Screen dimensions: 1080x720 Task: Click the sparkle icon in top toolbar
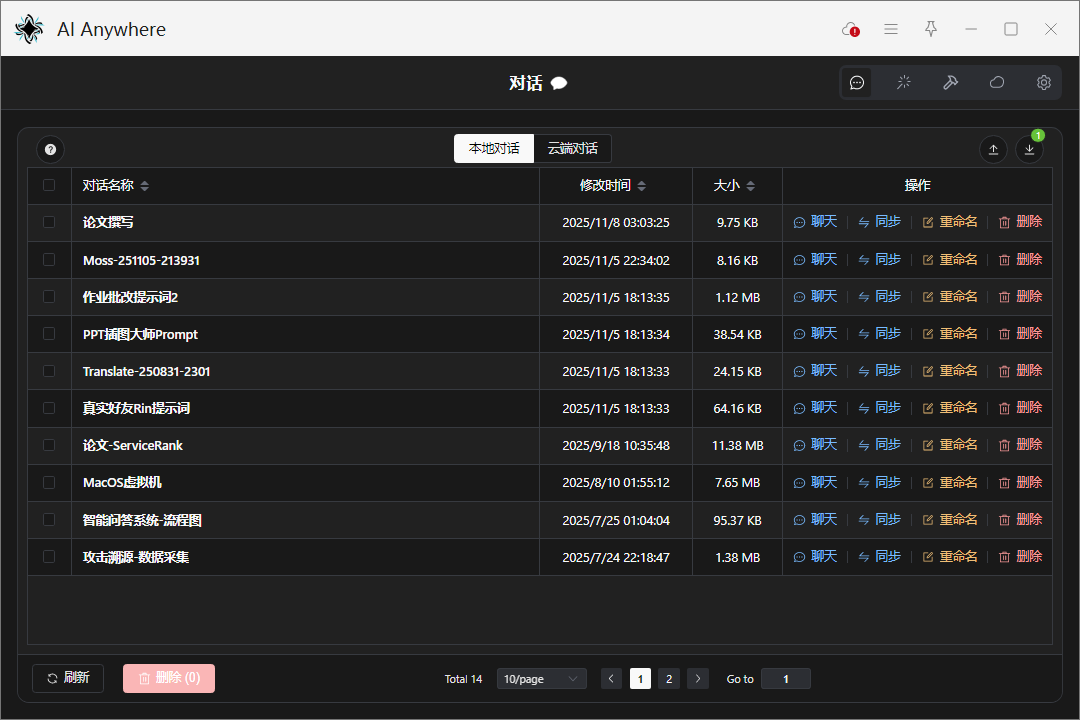coord(904,83)
